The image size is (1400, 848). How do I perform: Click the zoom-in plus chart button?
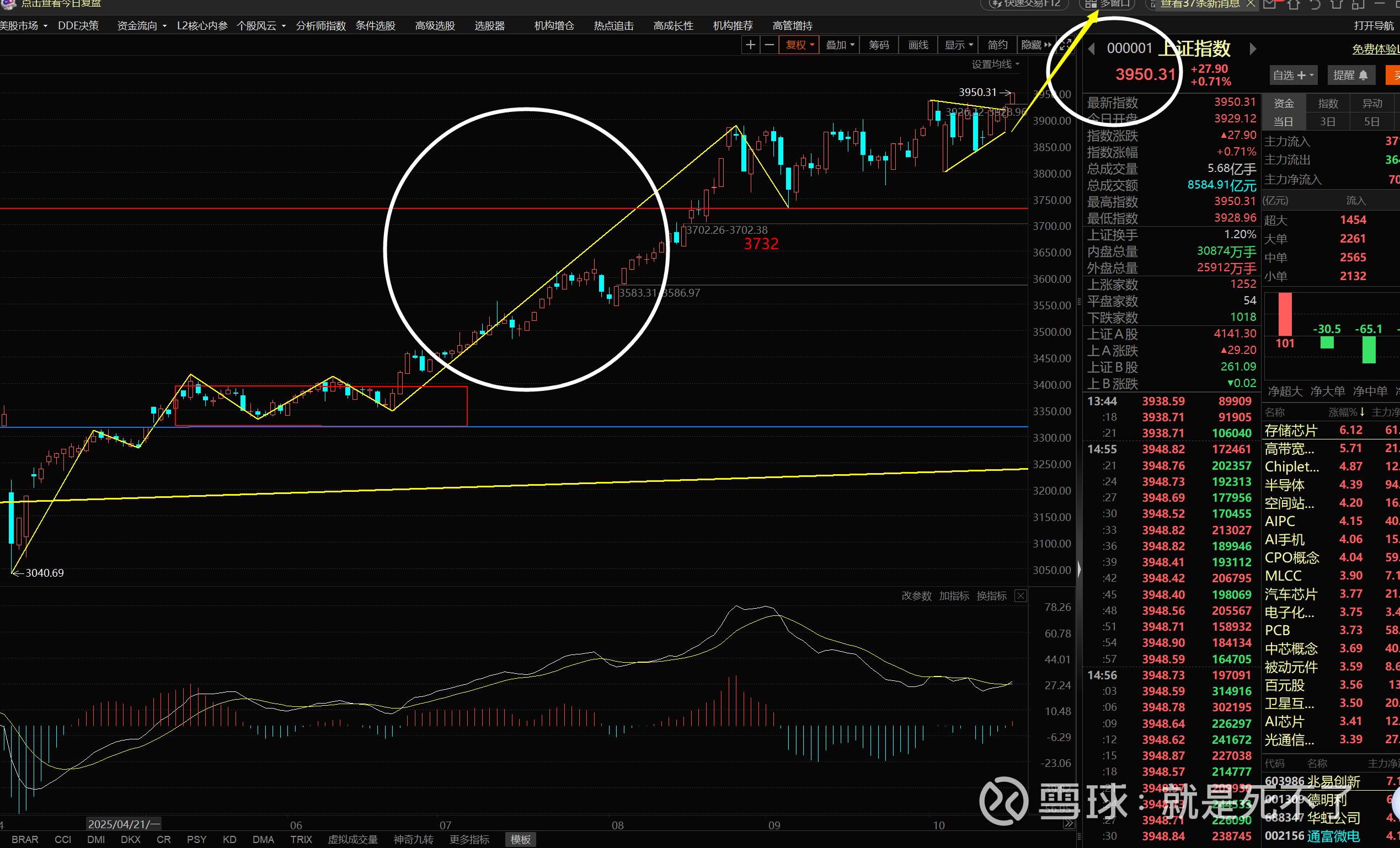[x=751, y=45]
